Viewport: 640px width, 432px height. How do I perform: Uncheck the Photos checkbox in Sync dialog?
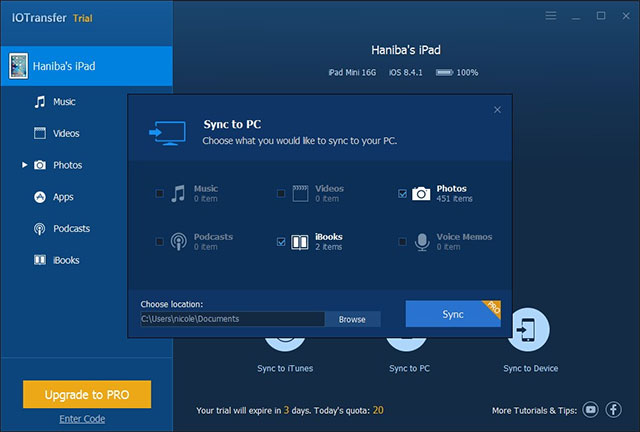click(402, 193)
